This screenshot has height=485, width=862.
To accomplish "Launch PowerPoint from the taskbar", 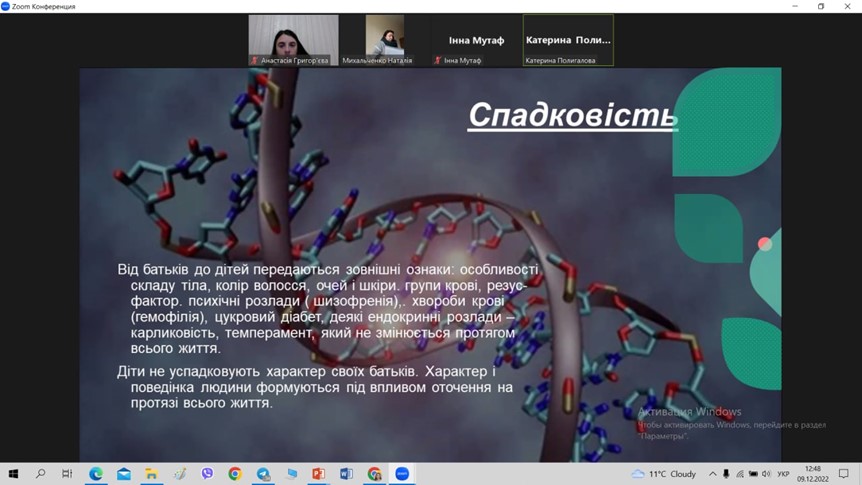I will pyautogui.click(x=319, y=474).
